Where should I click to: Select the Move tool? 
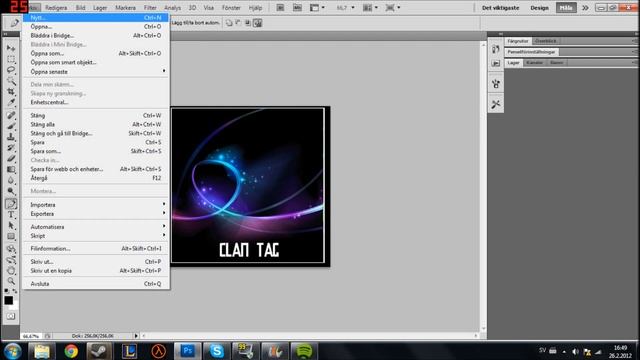pos(11,48)
